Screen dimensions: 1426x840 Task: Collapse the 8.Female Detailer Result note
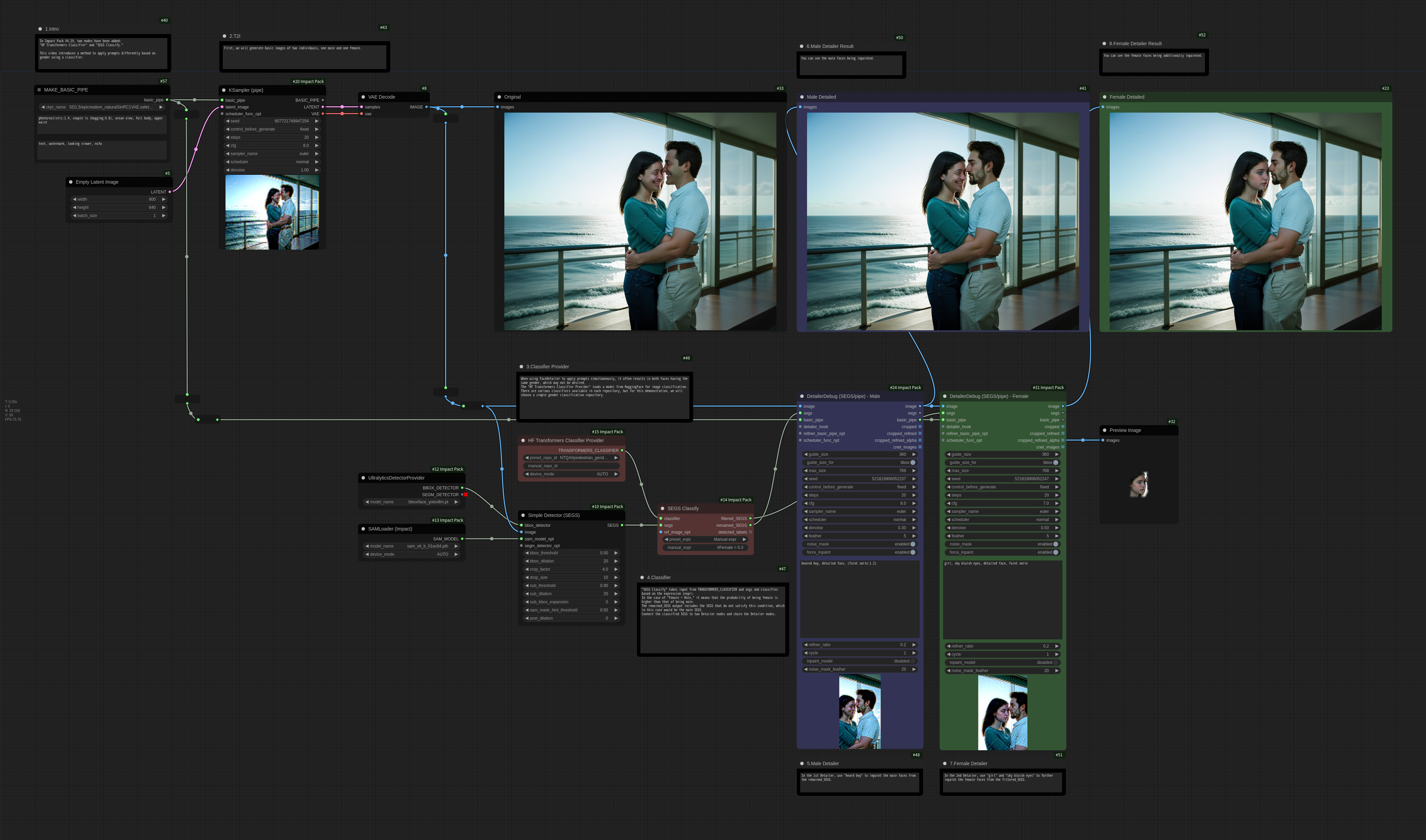click(x=1104, y=44)
